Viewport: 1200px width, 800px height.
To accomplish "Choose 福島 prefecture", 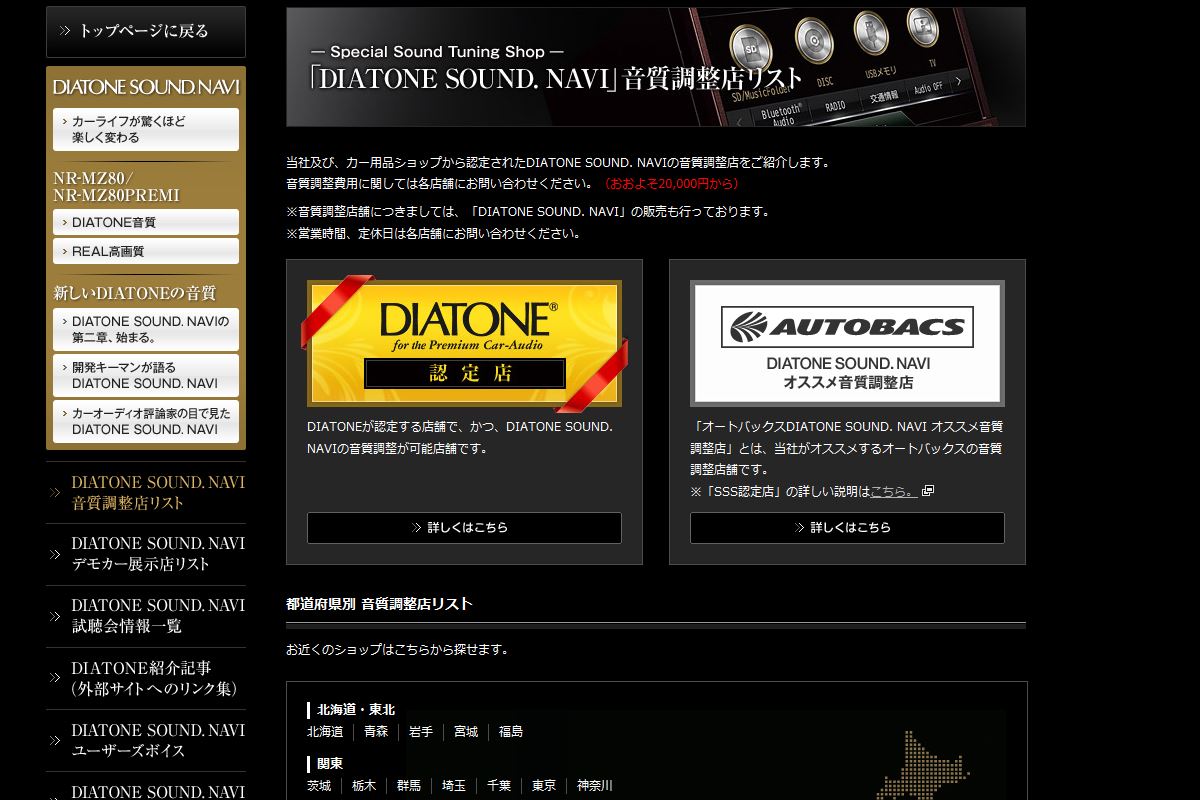I will click(x=511, y=732).
